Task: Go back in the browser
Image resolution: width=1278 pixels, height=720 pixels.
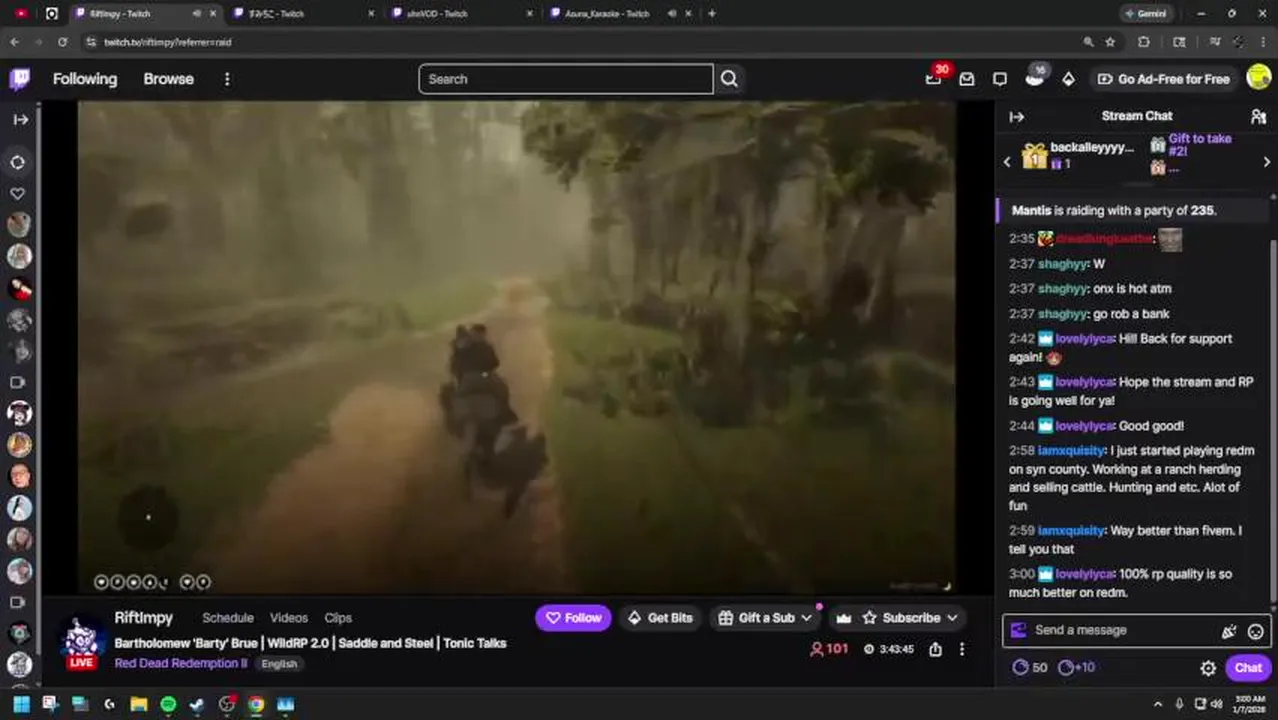Action: (x=14, y=42)
